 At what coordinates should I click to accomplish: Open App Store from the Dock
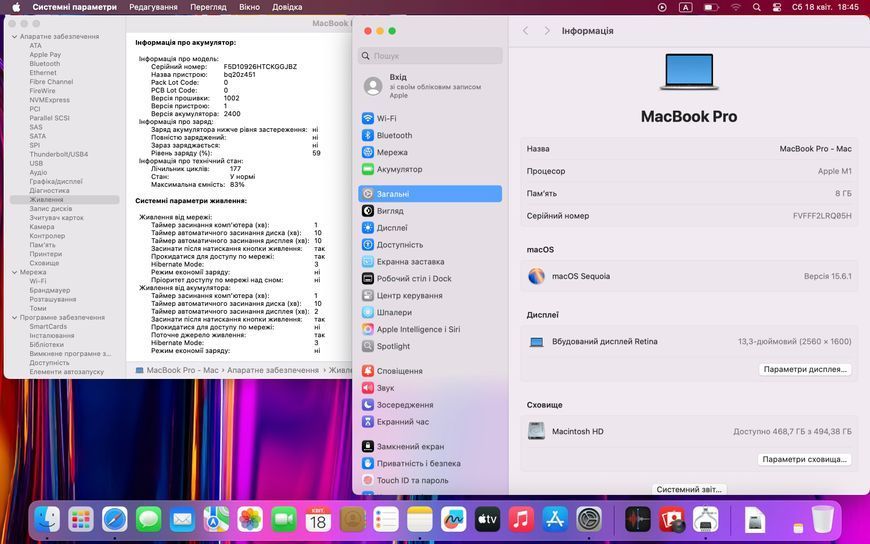pos(555,520)
